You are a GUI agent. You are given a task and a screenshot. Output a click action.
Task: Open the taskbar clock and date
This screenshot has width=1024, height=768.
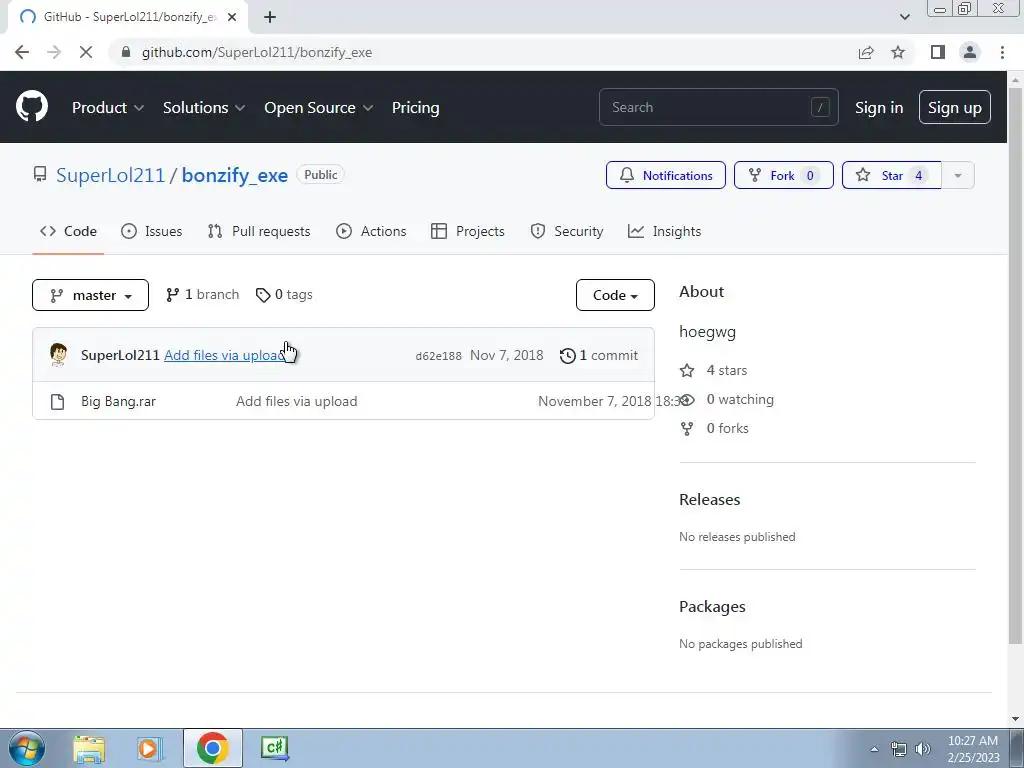973,749
